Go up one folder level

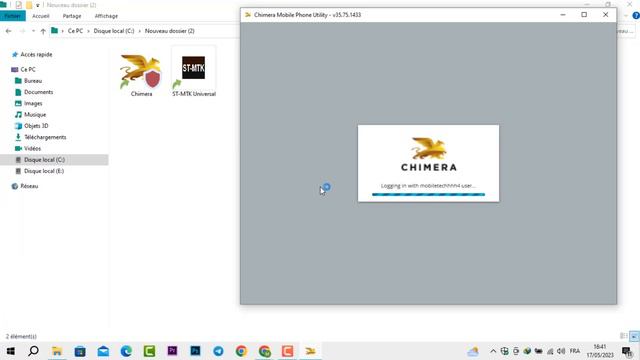[x=43, y=31]
